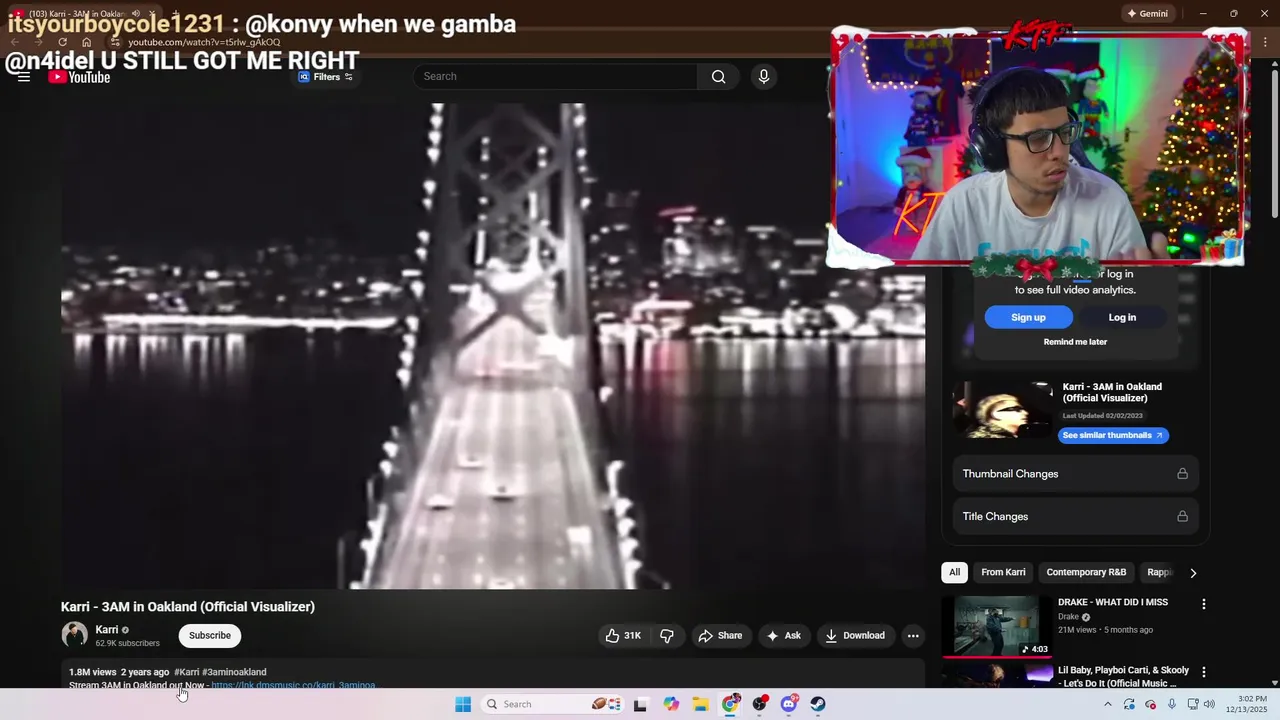Screen dimensions: 1280x720
Task: Open Lil Baby, Playboi Carti, & Skooly video
Action: coord(1123,676)
